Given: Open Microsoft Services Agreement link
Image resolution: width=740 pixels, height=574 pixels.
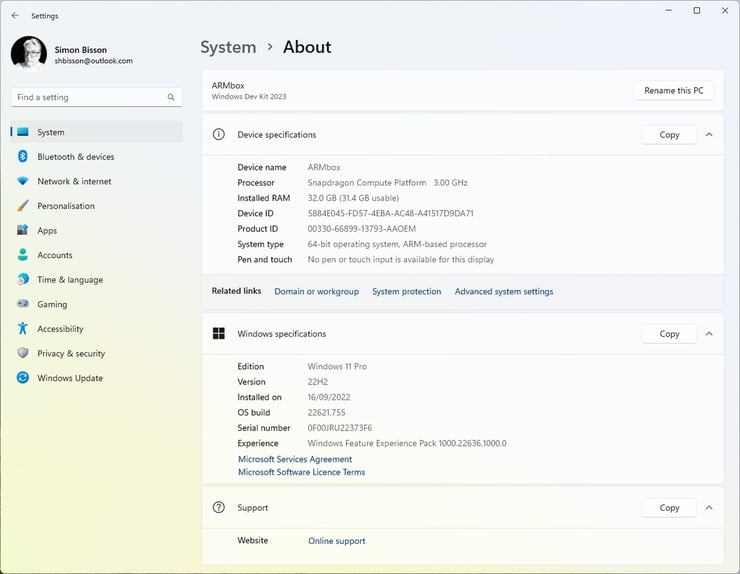Looking at the screenshot, I should pyautogui.click(x=294, y=459).
